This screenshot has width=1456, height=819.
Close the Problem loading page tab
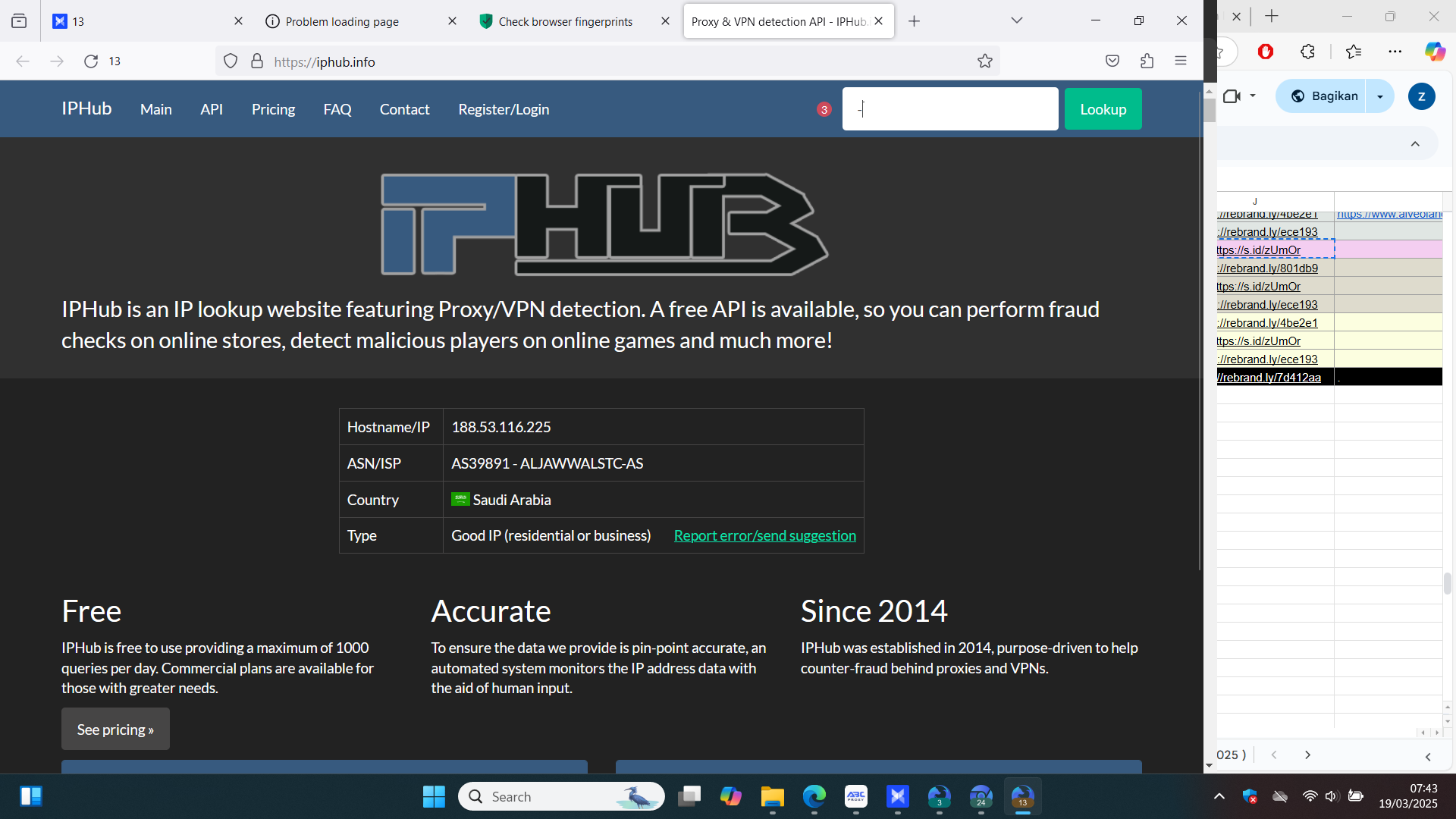point(453,21)
